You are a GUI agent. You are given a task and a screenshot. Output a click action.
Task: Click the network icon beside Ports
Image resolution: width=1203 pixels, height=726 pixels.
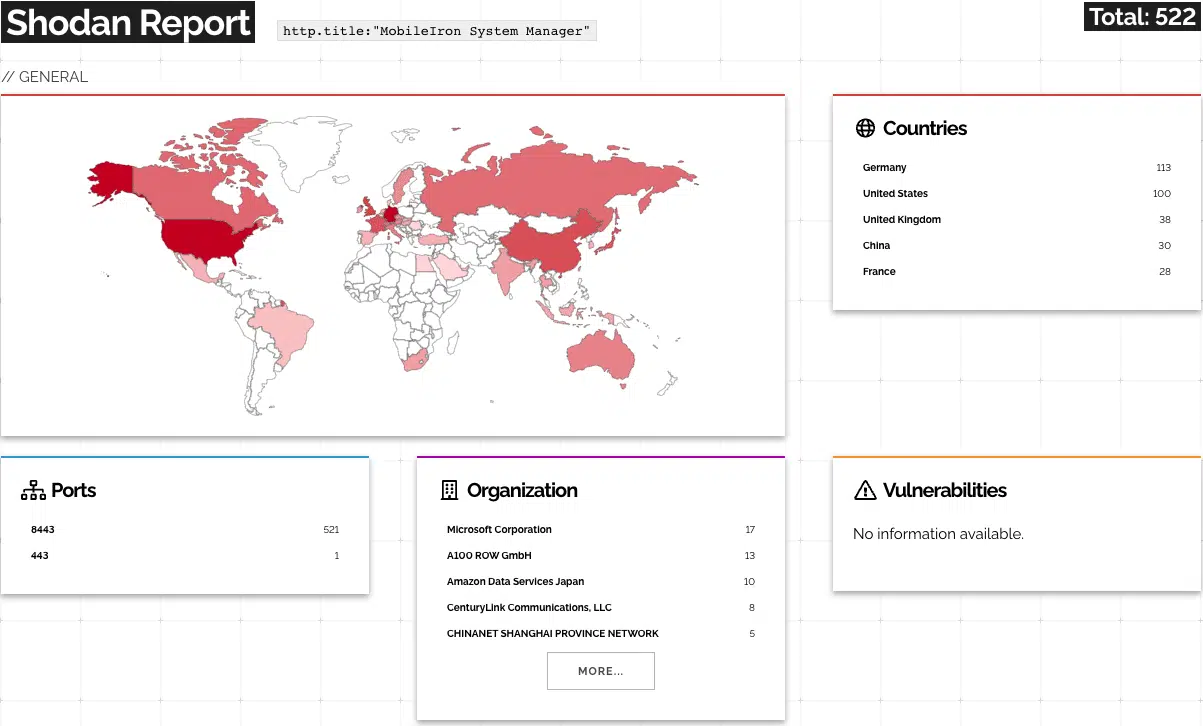pyautogui.click(x=33, y=490)
